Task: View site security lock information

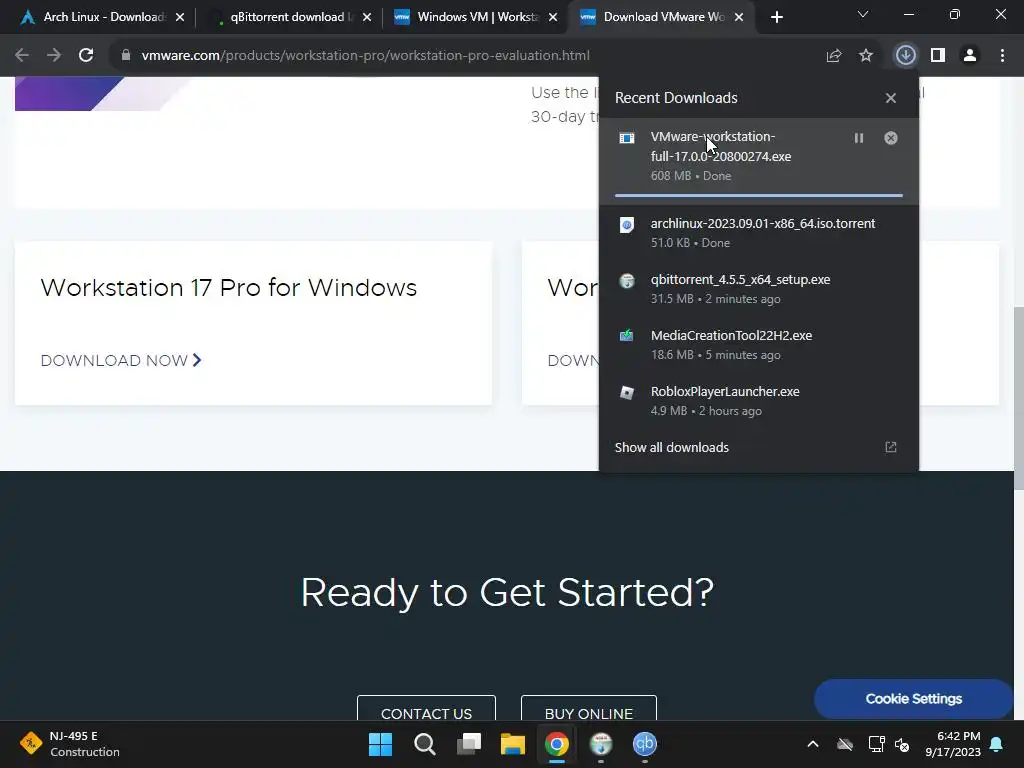Action: point(126,55)
